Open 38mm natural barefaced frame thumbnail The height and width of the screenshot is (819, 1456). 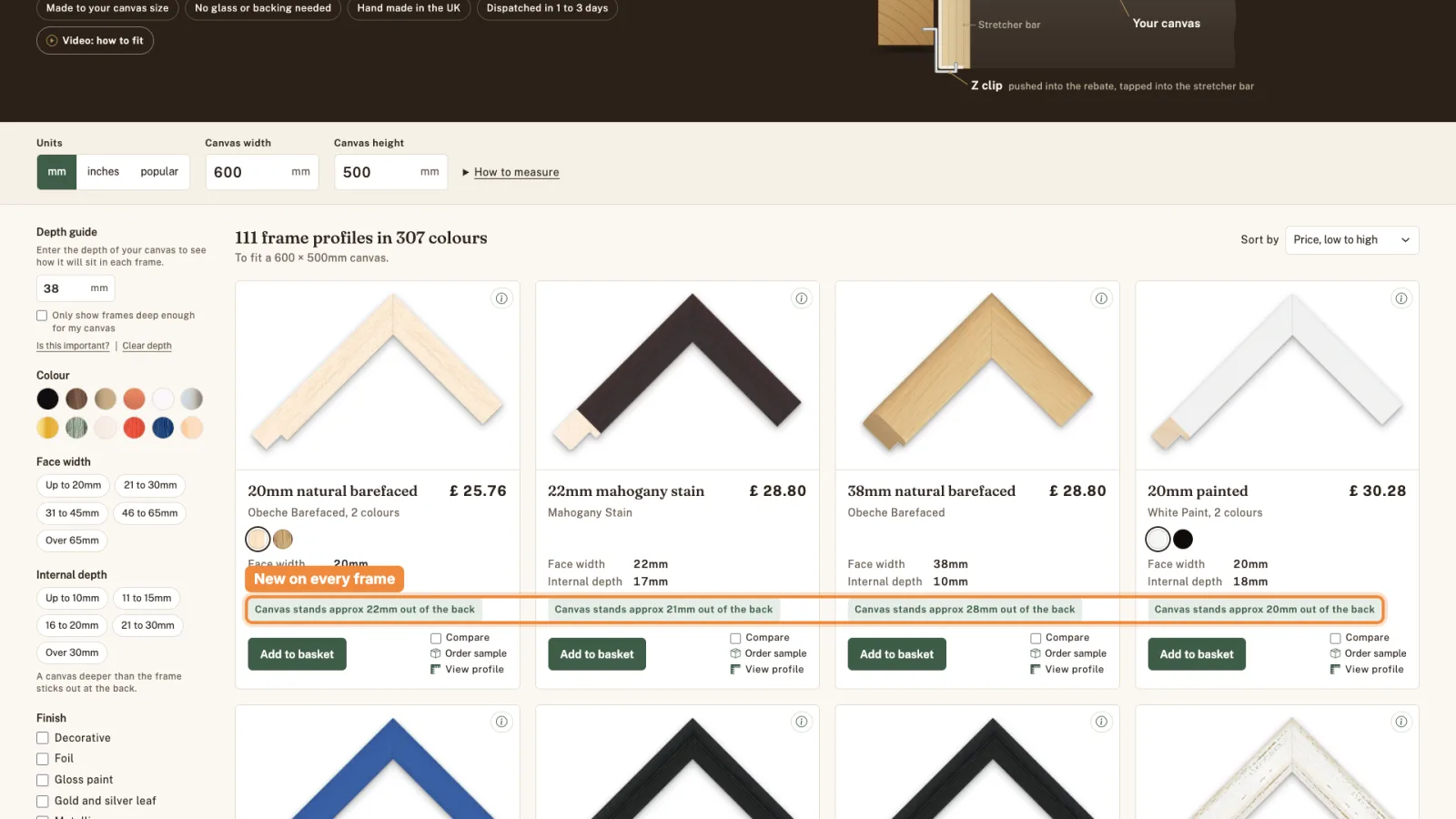coord(976,375)
